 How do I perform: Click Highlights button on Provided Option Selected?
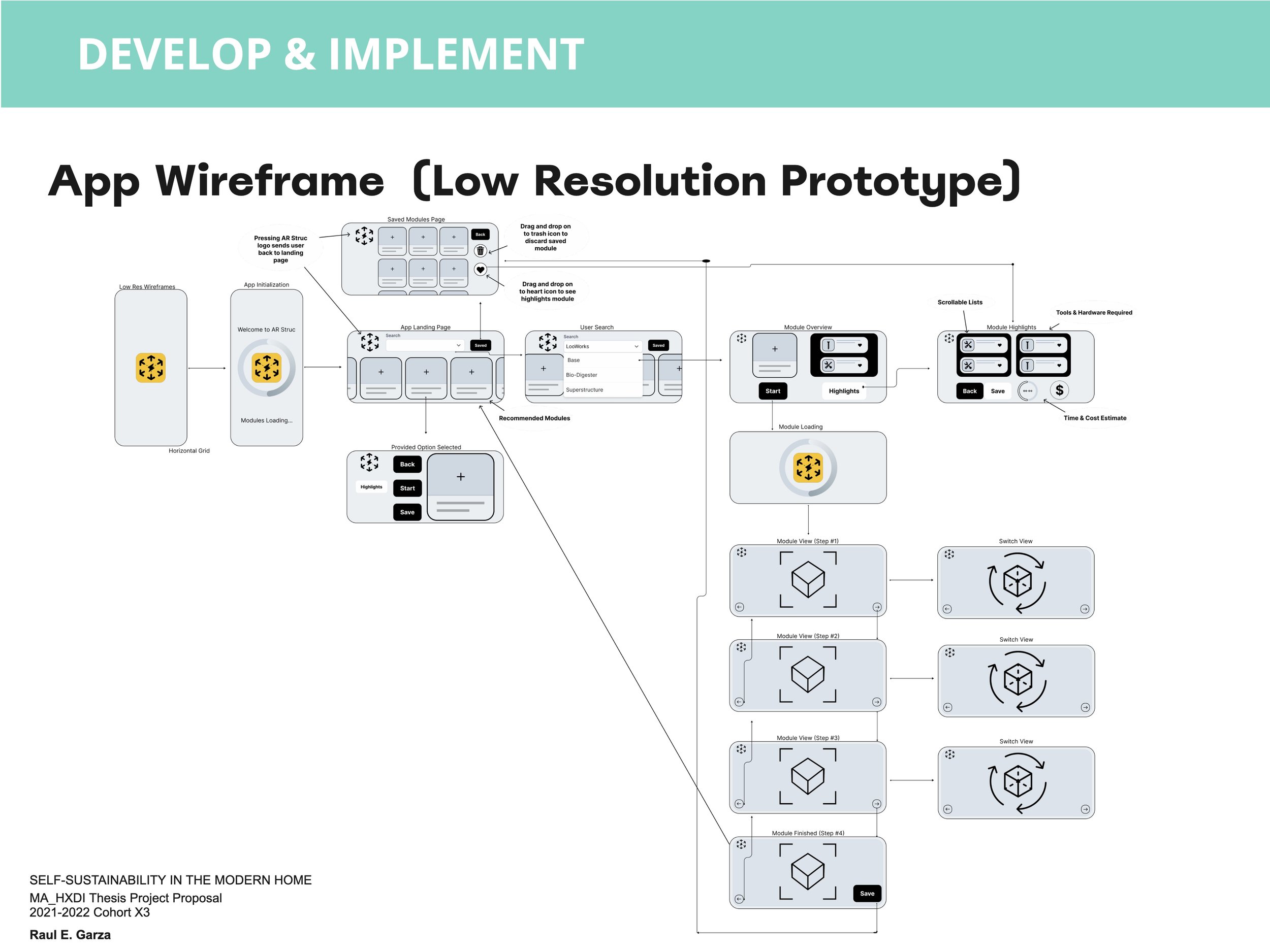tap(371, 487)
